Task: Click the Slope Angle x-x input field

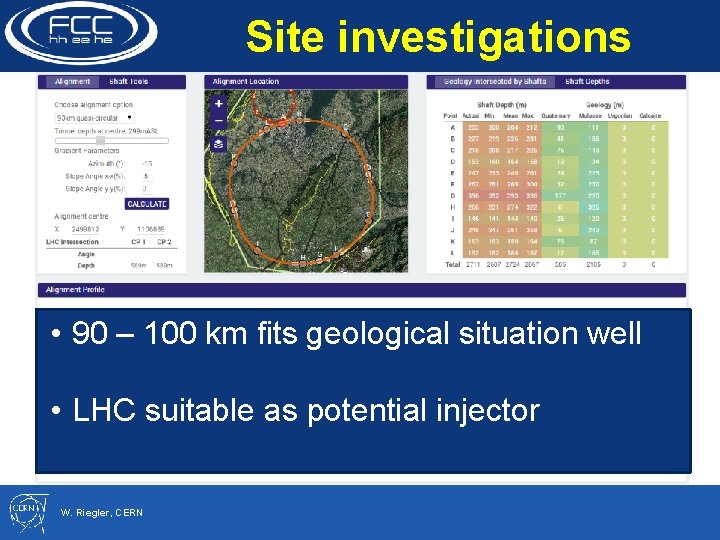Action: click(147, 176)
